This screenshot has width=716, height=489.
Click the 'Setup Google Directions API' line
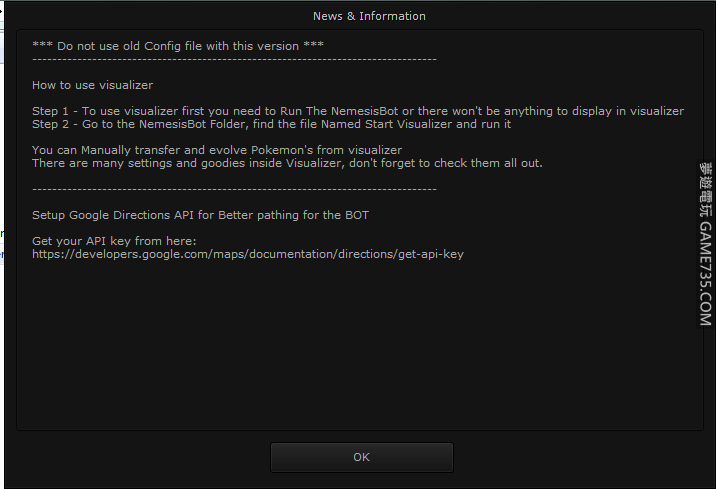pos(207,215)
